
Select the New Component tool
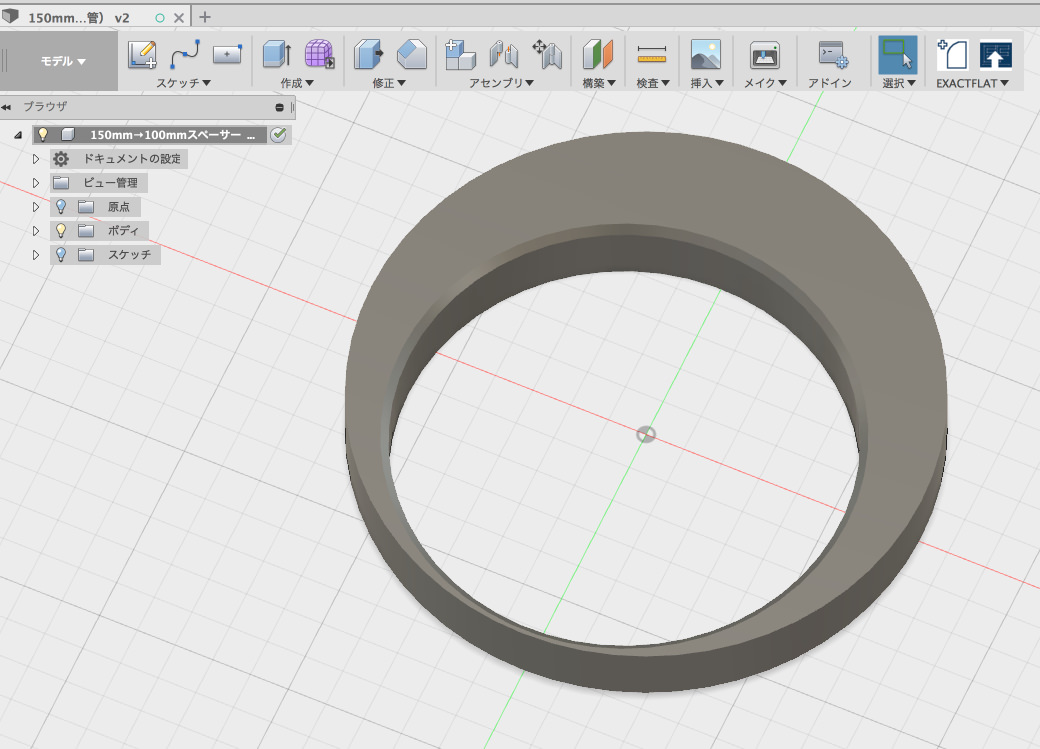(x=460, y=54)
